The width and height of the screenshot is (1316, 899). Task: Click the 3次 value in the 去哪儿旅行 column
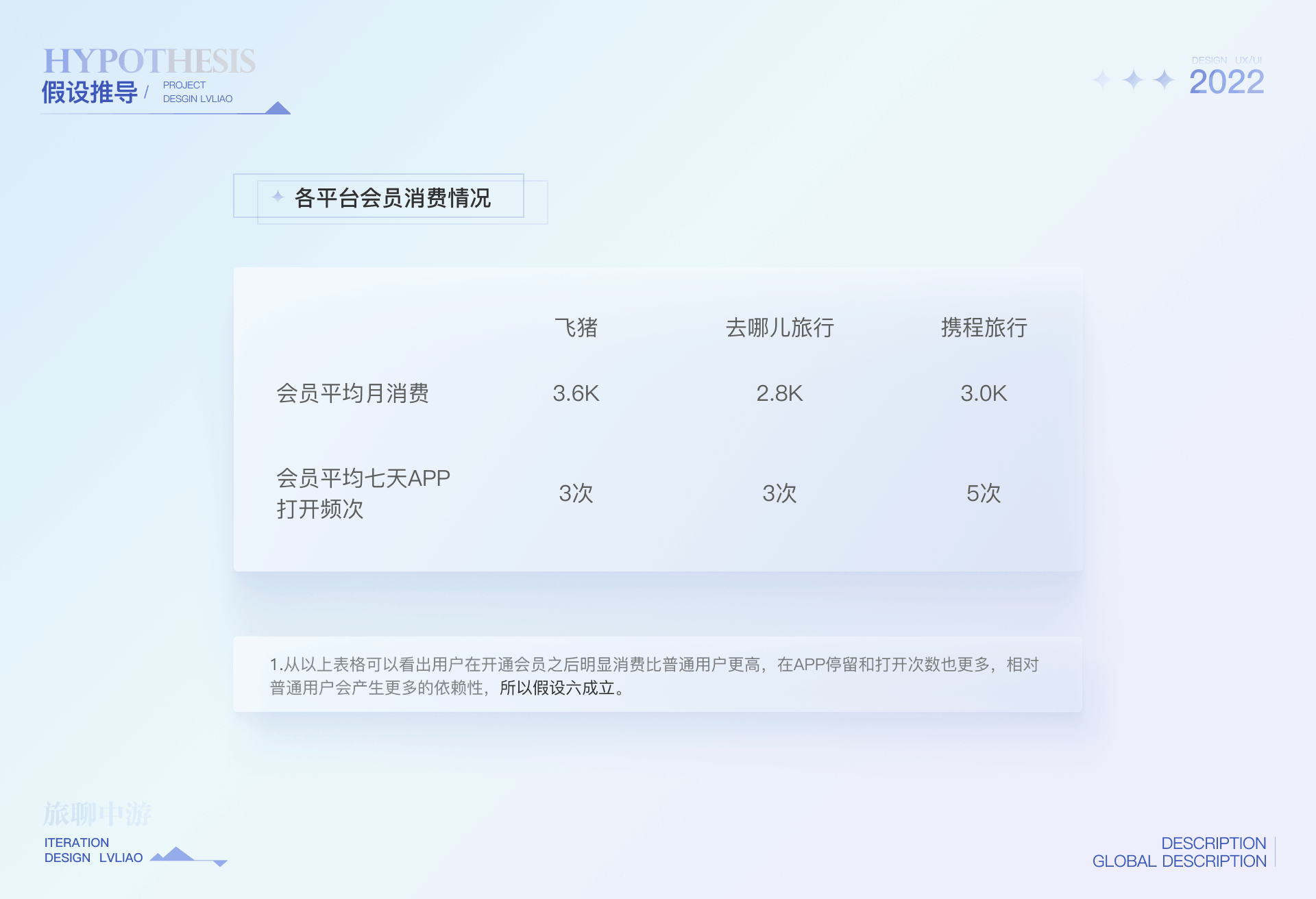[x=779, y=493]
